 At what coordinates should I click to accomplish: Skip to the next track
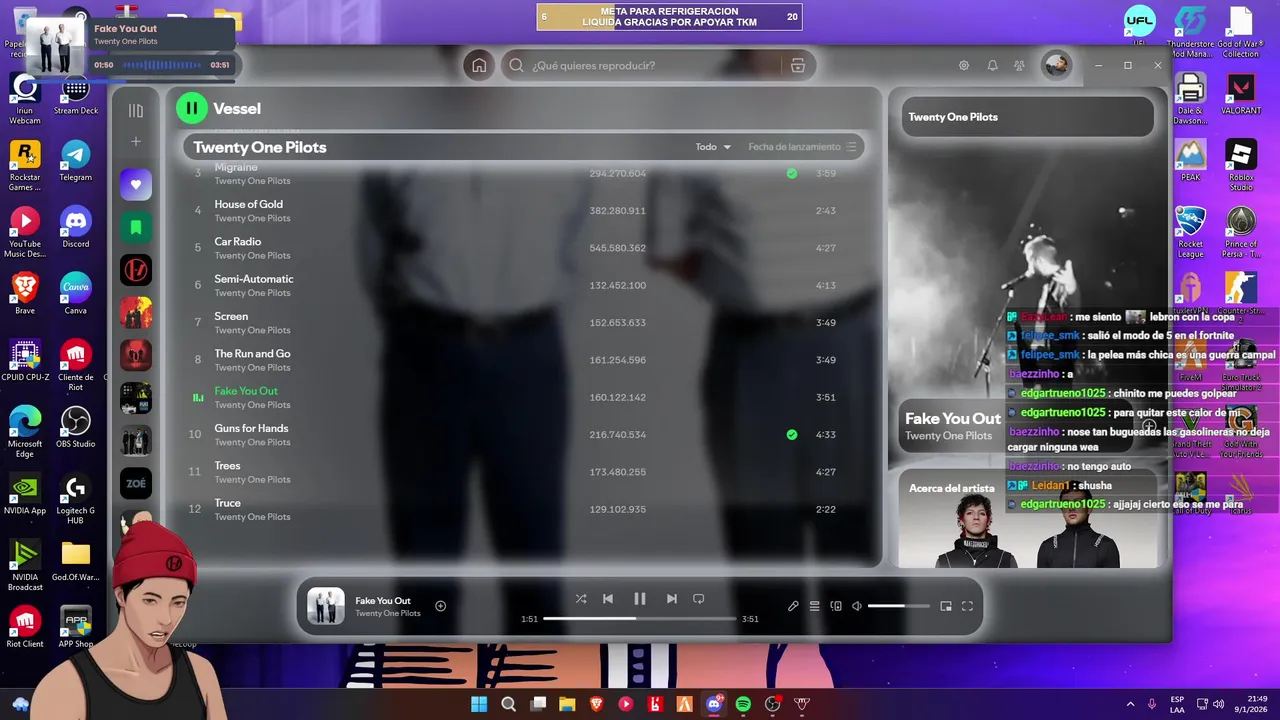point(672,599)
